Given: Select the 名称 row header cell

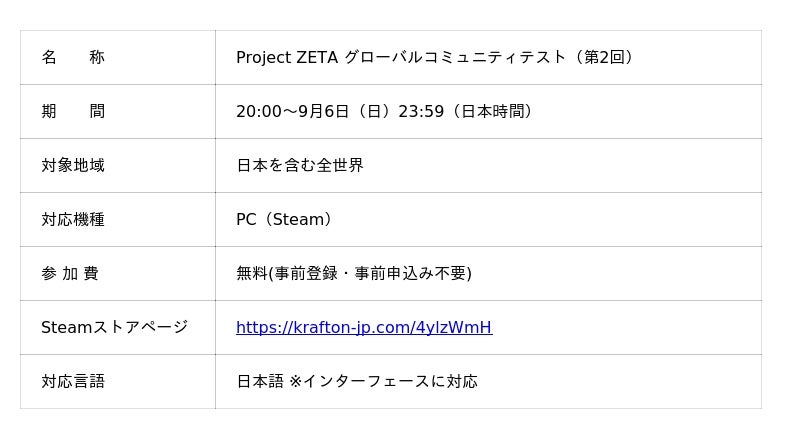Looking at the screenshot, I should coord(118,57).
